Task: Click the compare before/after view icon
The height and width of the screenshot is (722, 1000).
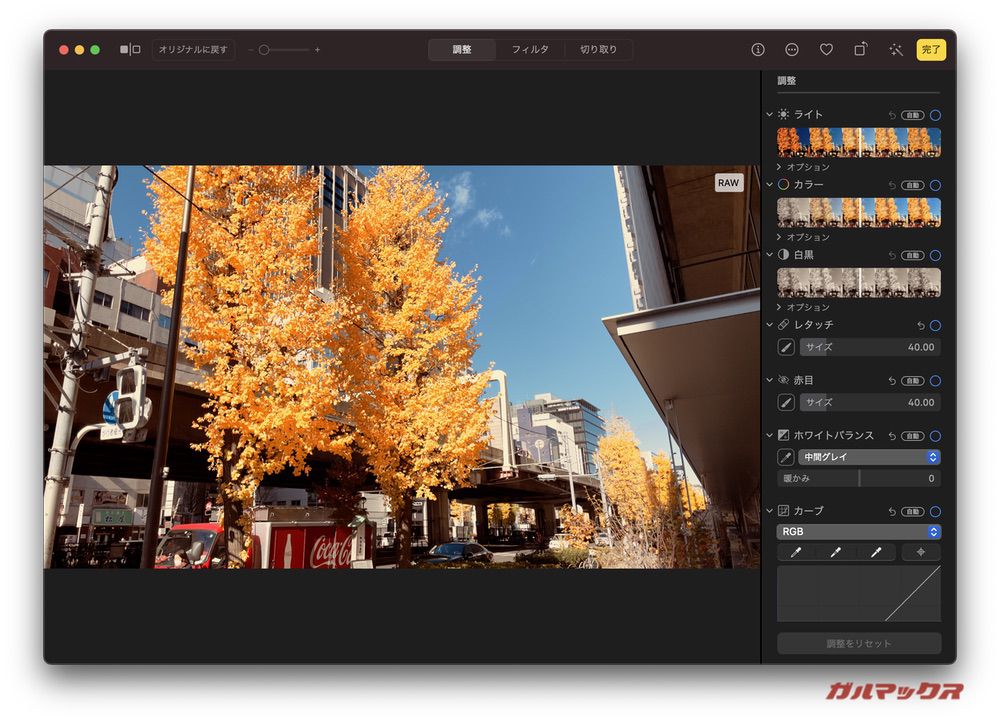Action: point(130,49)
